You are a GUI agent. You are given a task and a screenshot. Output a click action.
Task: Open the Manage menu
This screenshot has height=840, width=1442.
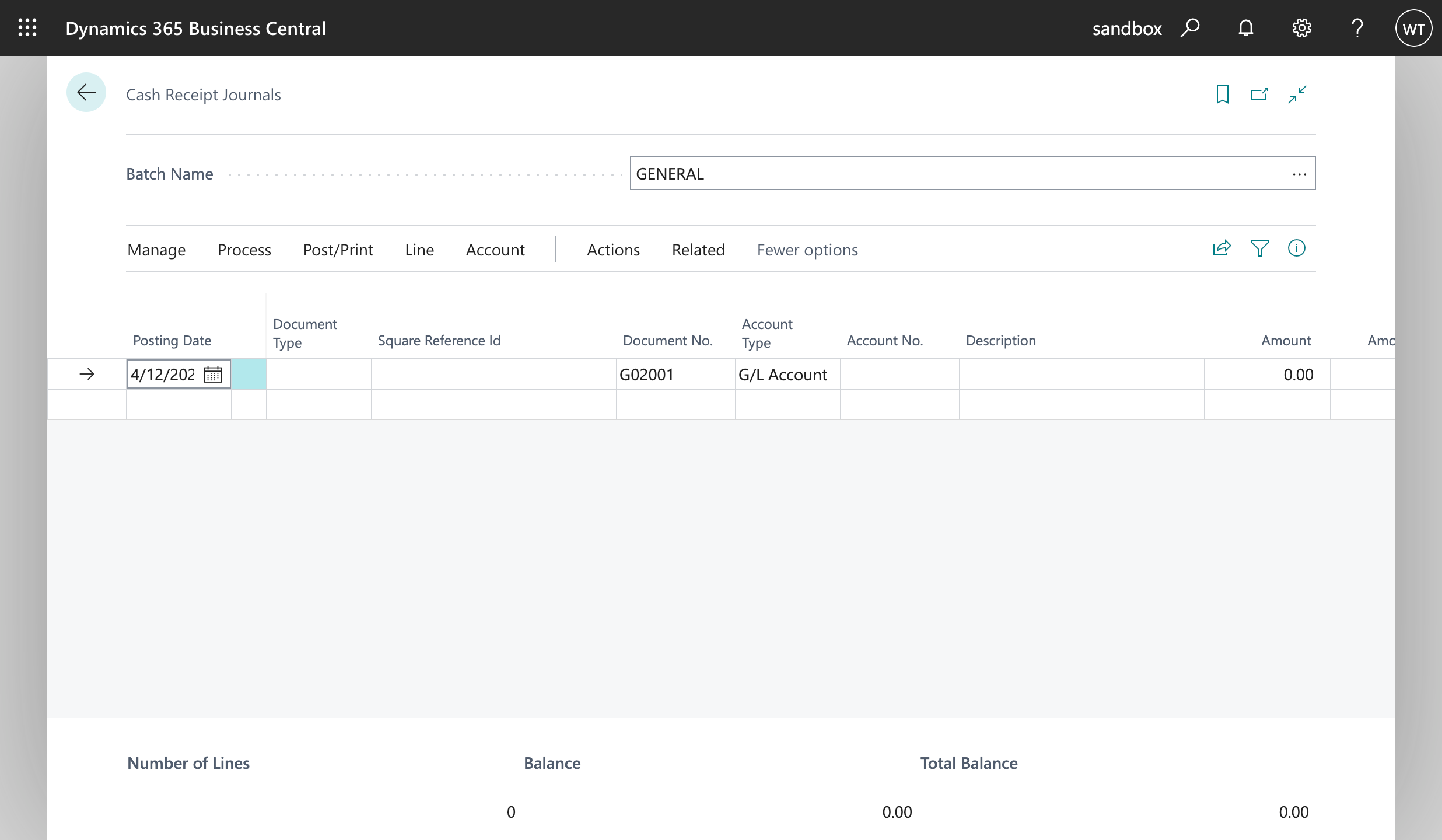tap(156, 250)
